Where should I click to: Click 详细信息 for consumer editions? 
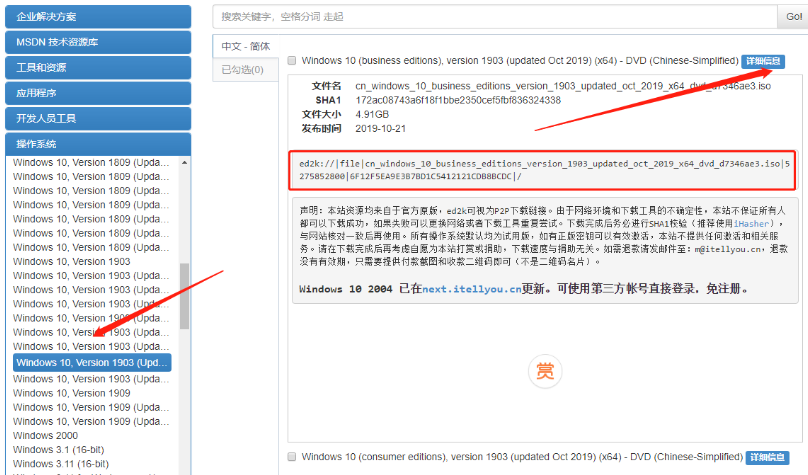pos(768,457)
